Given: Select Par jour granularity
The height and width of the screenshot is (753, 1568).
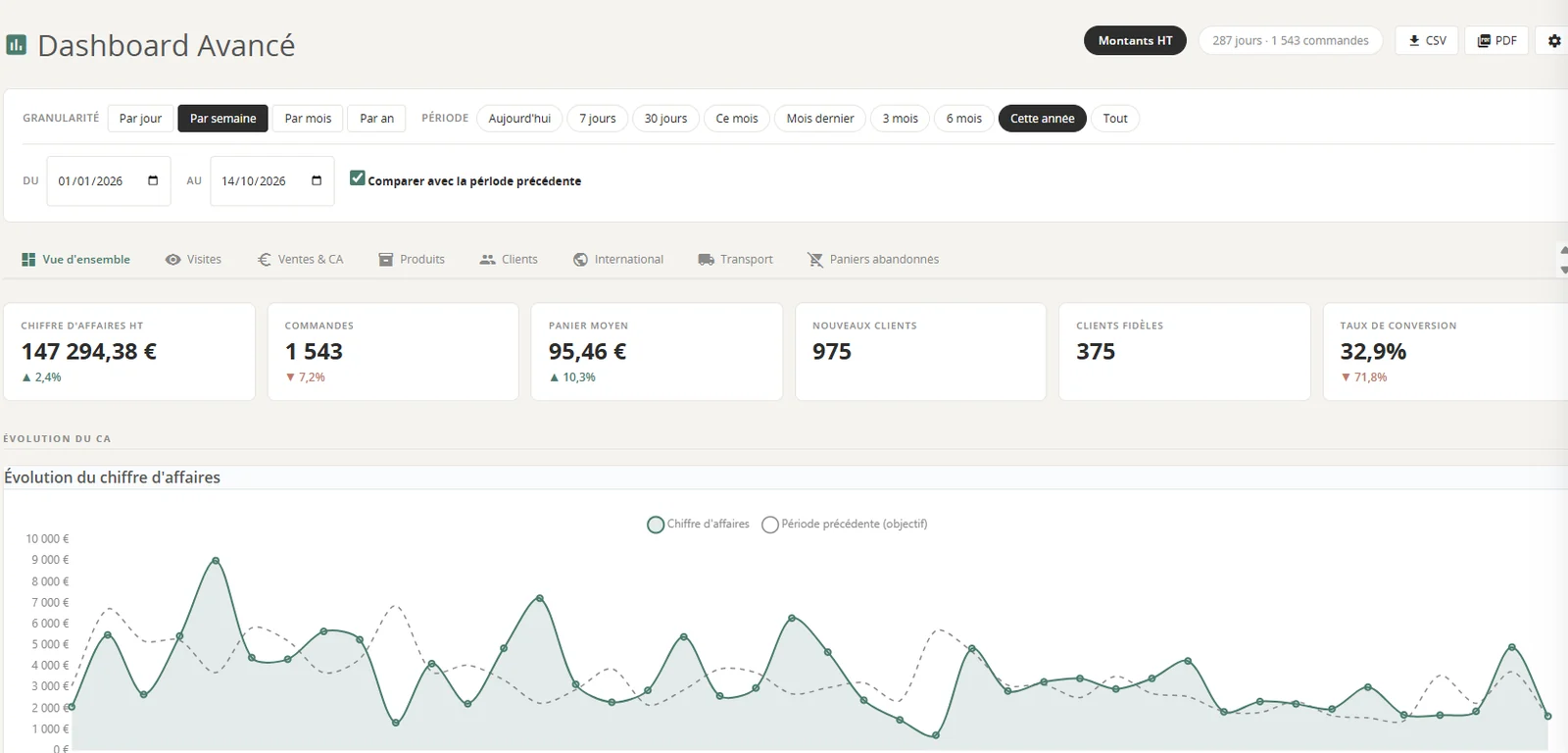Looking at the screenshot, I should (x=140, y=119).
